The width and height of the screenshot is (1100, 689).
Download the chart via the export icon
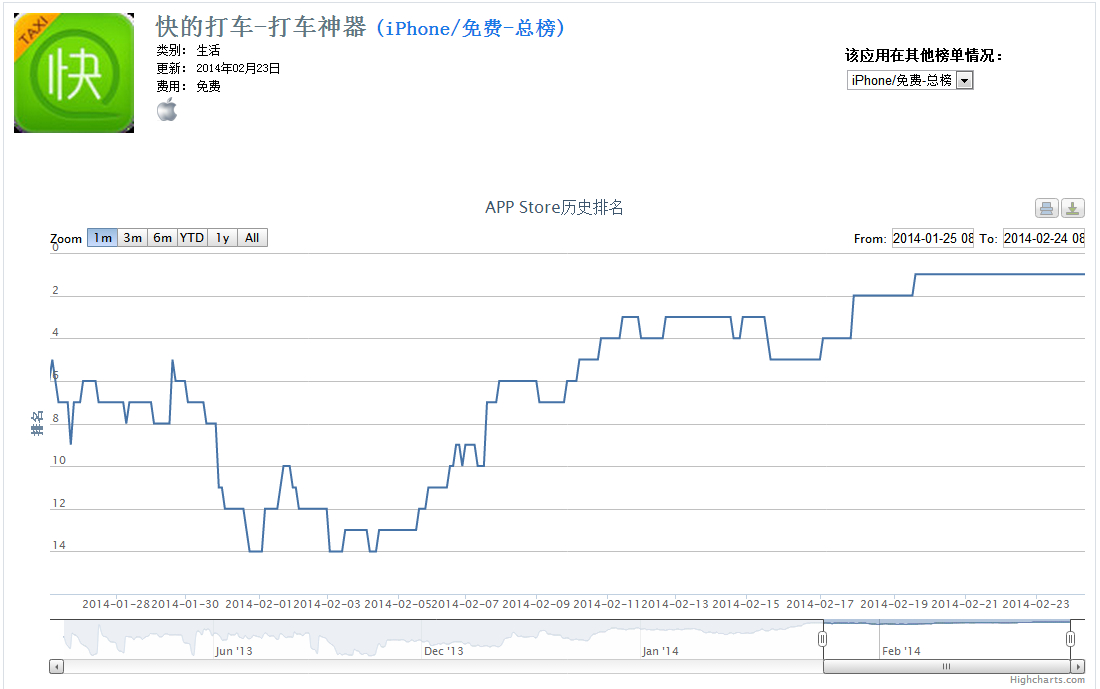(x=1073, y=208)
